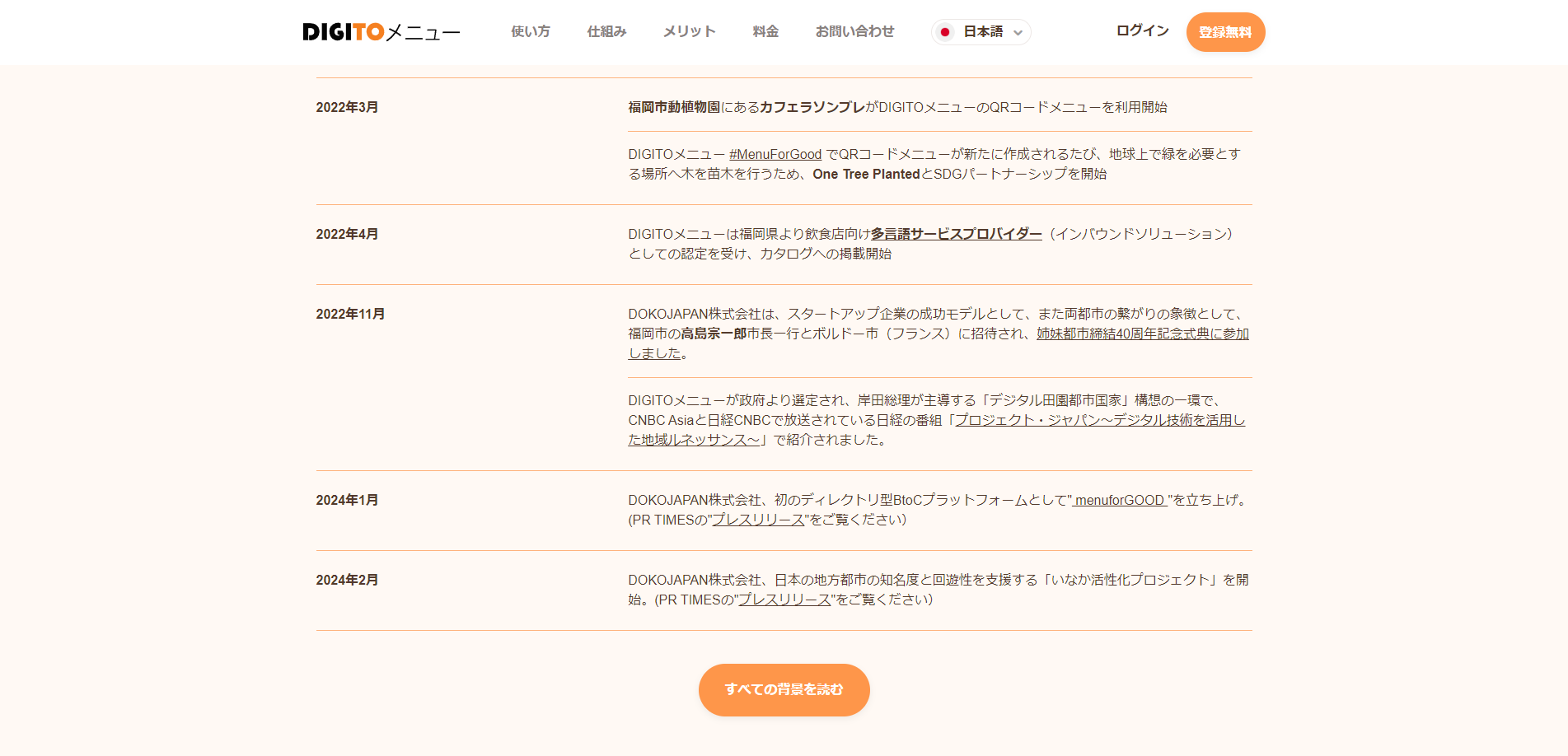Select the 2024年1月 date label
Viewport: 1568px width, 756px height.
coord(347,500)
